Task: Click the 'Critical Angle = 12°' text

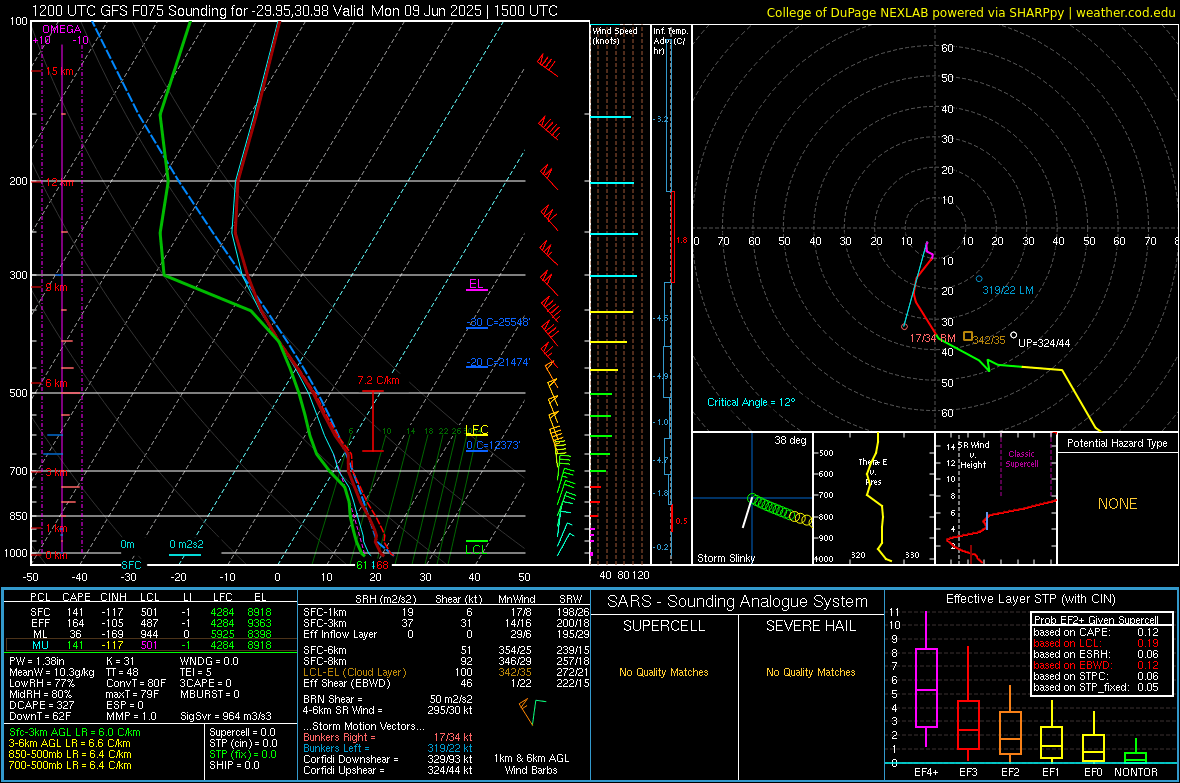Action: click(x=750, y=402)
